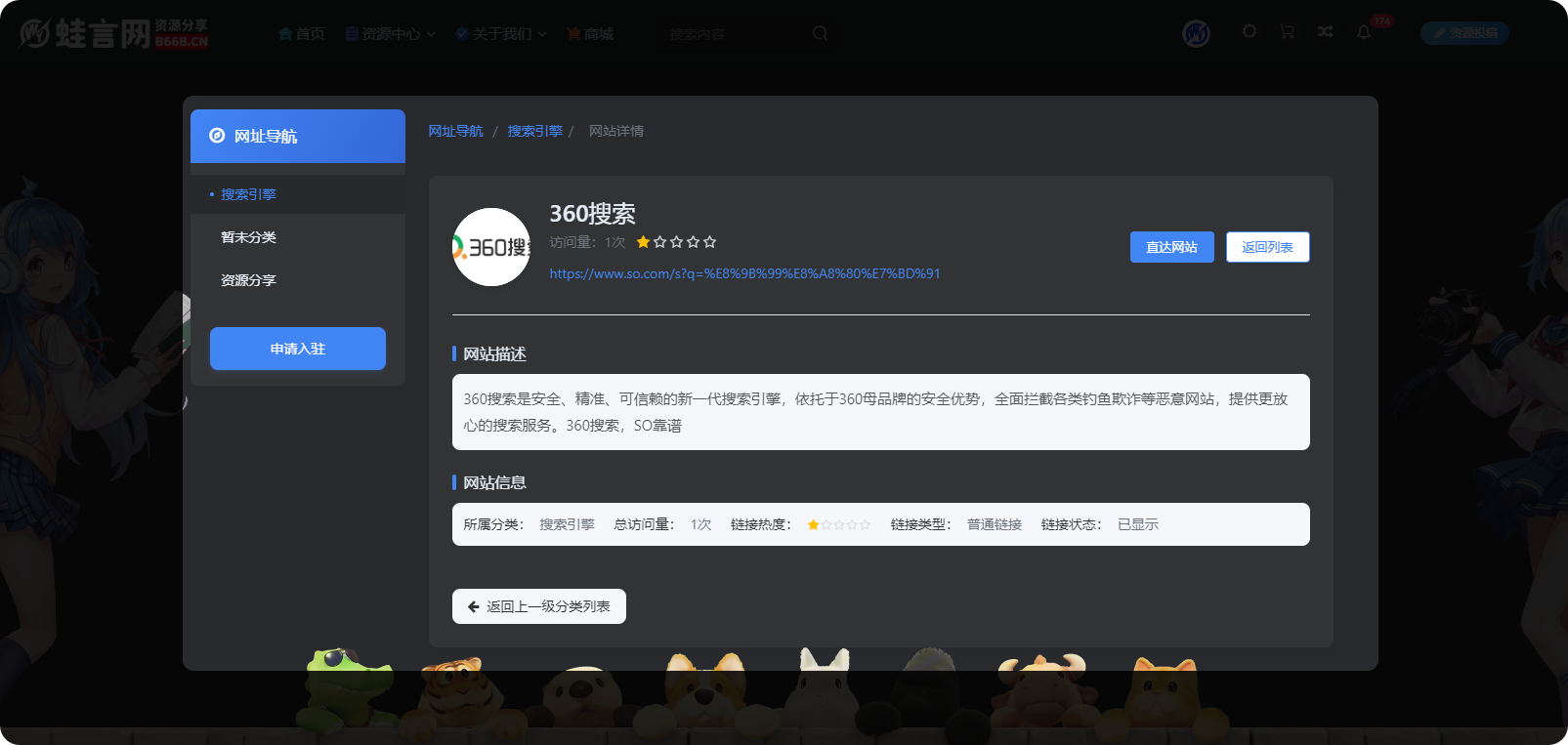
Task: Click the 普通链接 link type value
Action: tap(995, 524)
